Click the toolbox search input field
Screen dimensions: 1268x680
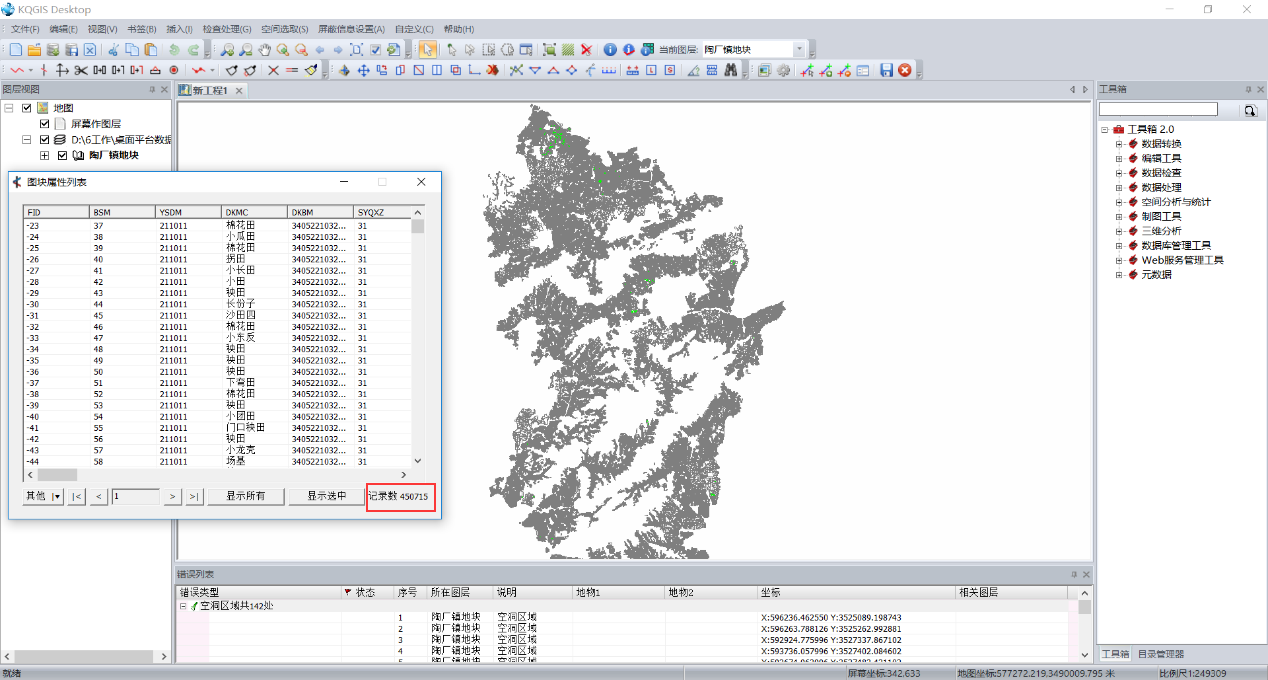click(1158, 109)
